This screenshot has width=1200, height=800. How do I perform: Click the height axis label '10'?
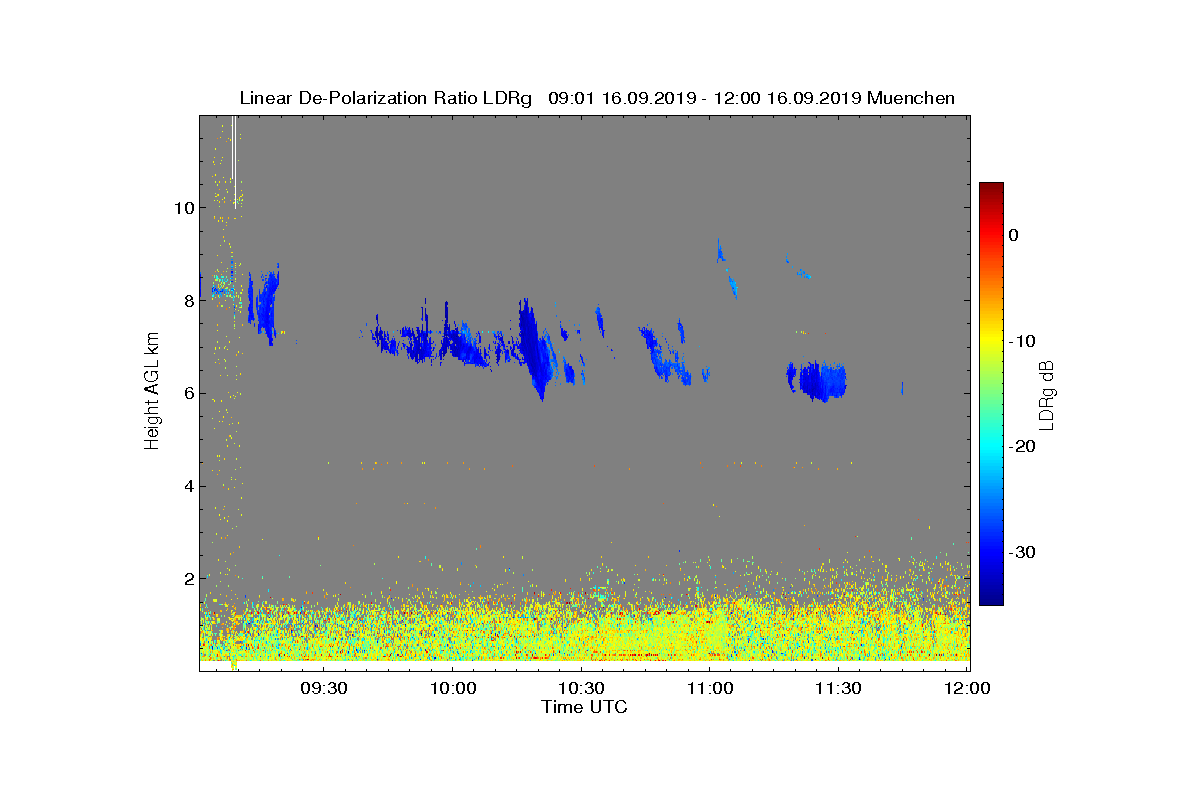[x=182, y=208]
